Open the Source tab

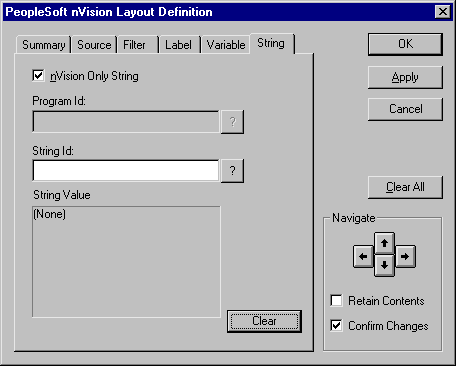point(94,45)
